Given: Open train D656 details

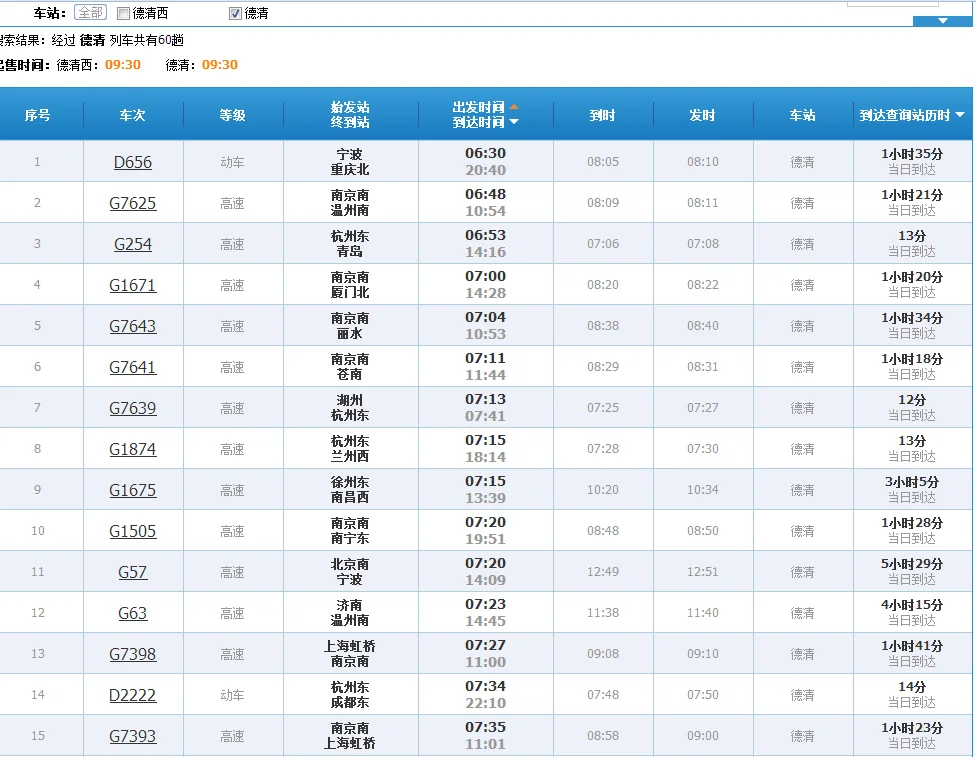Looking at the screenshot, I should [x=132, y=161].
